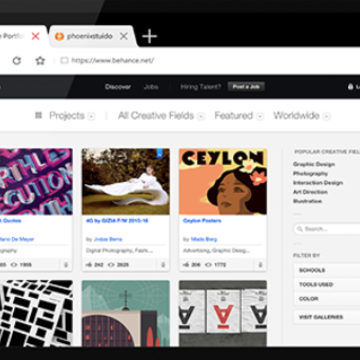This screenshot has width=360, height=360.
Task: Open the Jobs navigation item
Action: pyautogui.click(x=151, y=87)
